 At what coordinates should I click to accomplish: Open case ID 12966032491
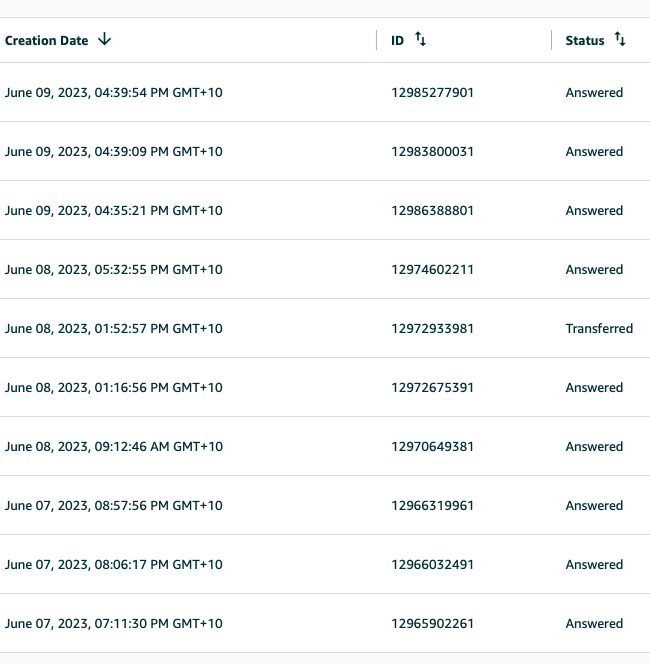click(x=432, y=564)
